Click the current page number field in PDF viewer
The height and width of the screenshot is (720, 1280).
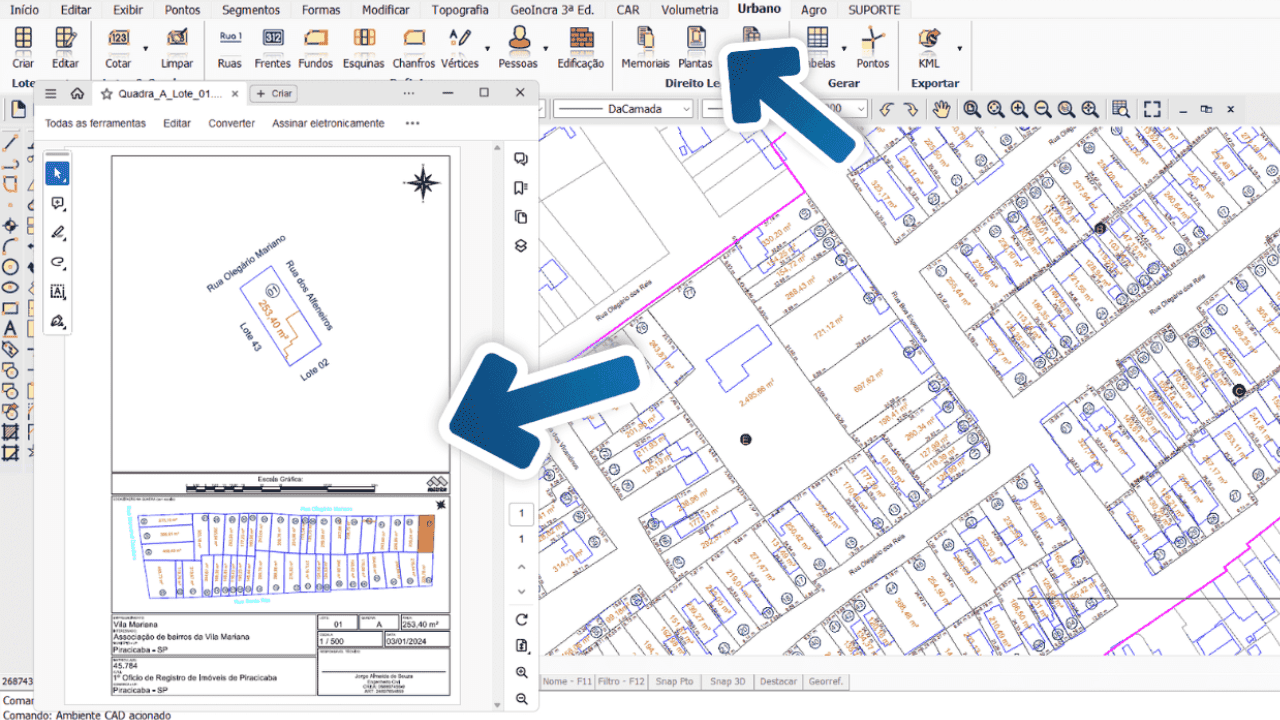[521, 514]
